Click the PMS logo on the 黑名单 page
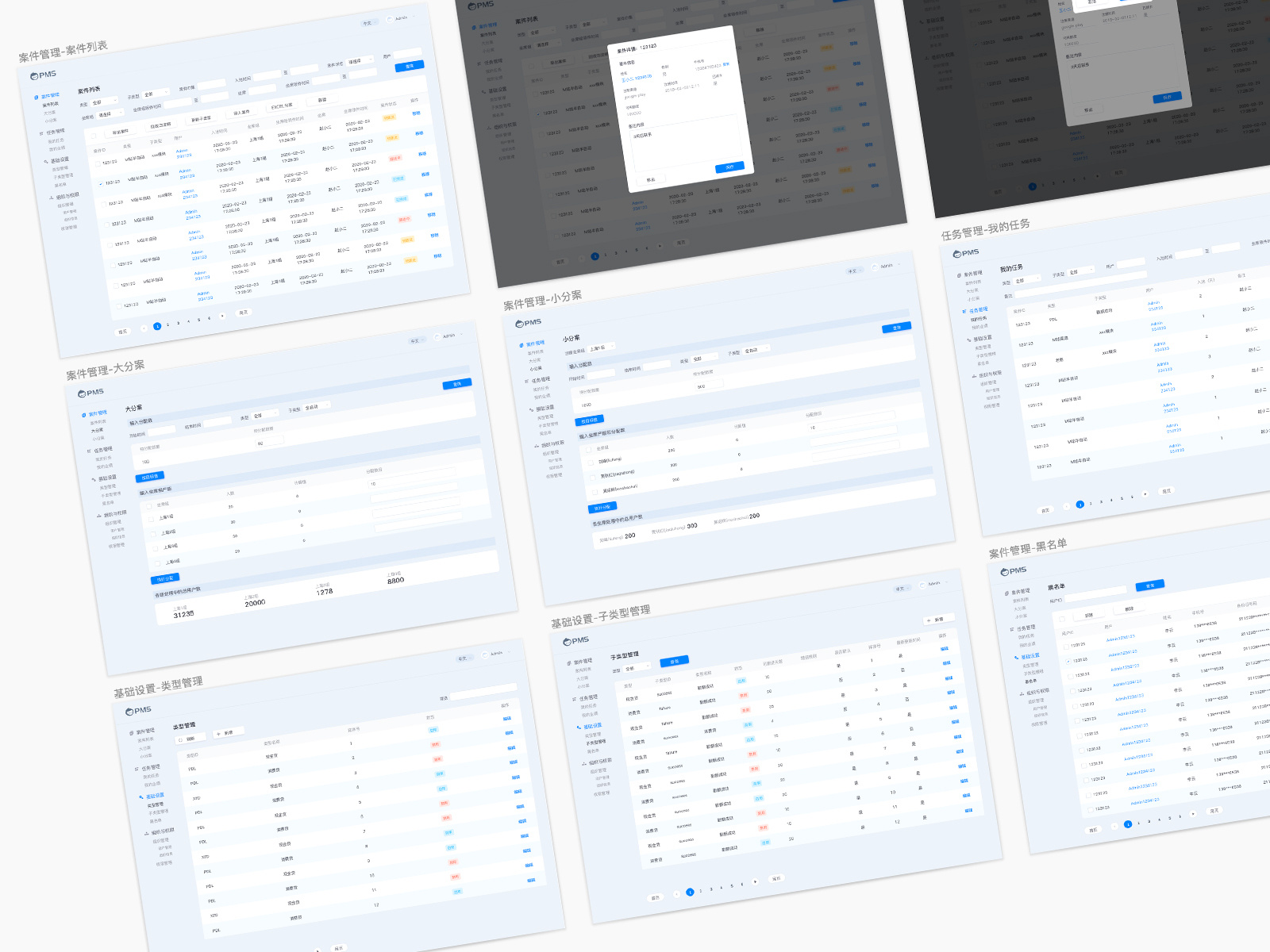Screen dimensions: 1270x952 click(1014, 570)
